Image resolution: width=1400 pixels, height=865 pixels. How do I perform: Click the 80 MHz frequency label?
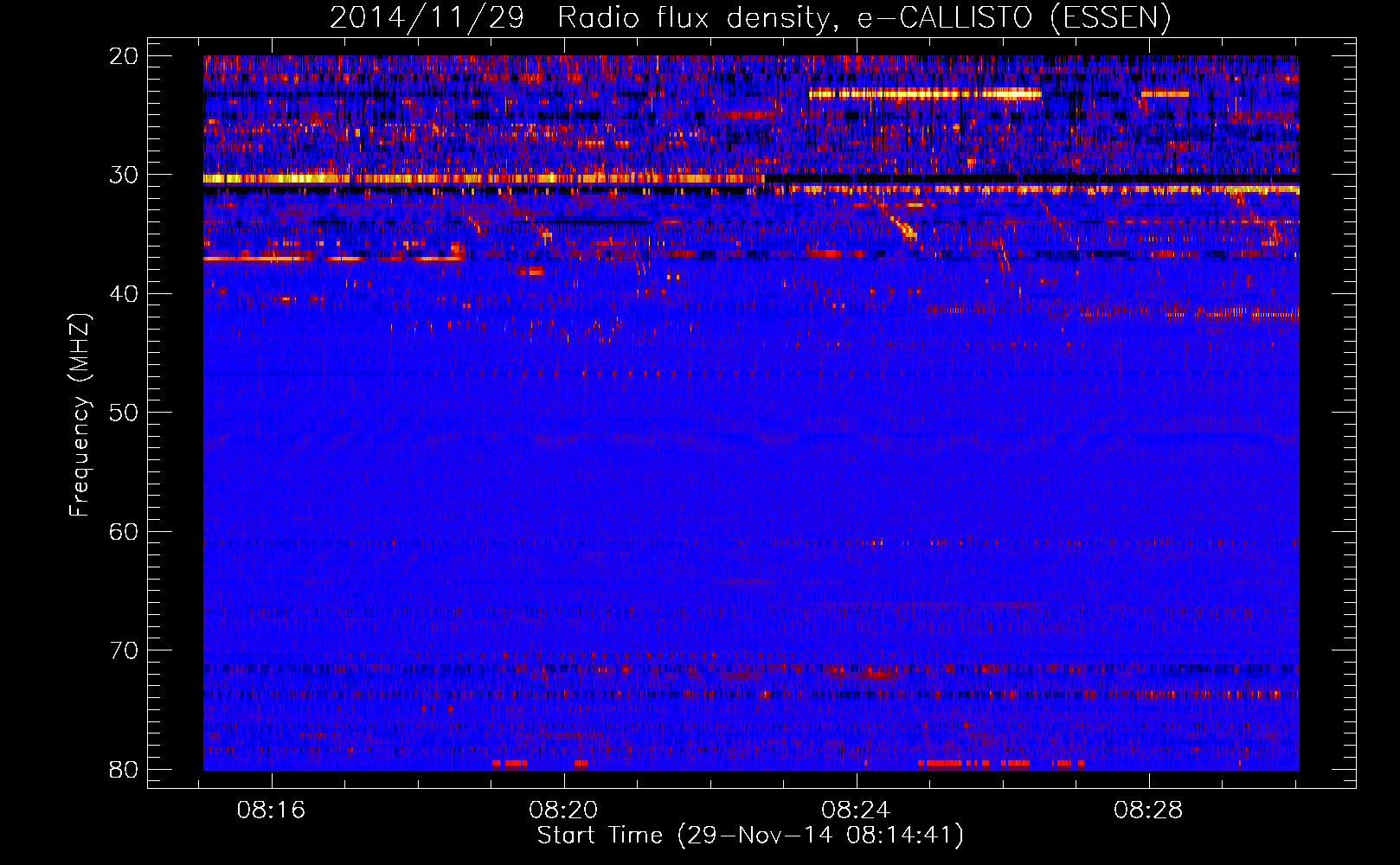(124, 769)
